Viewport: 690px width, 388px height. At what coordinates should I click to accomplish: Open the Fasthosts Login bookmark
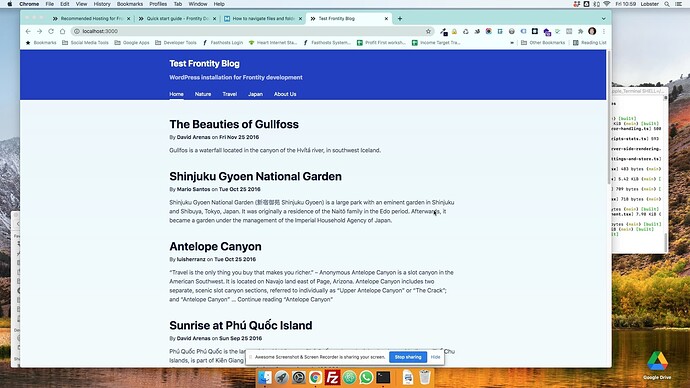[223, 43]
